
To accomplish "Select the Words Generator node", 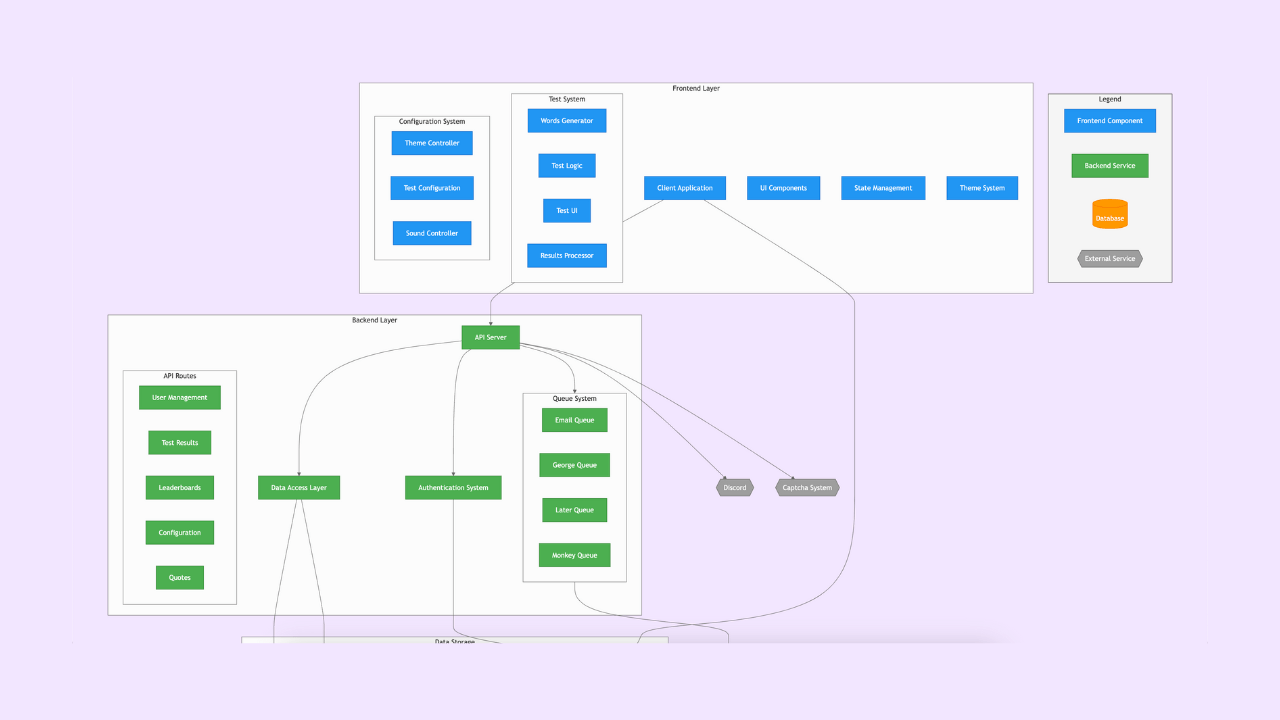I will pyautogui.click(x=567, y=120).
